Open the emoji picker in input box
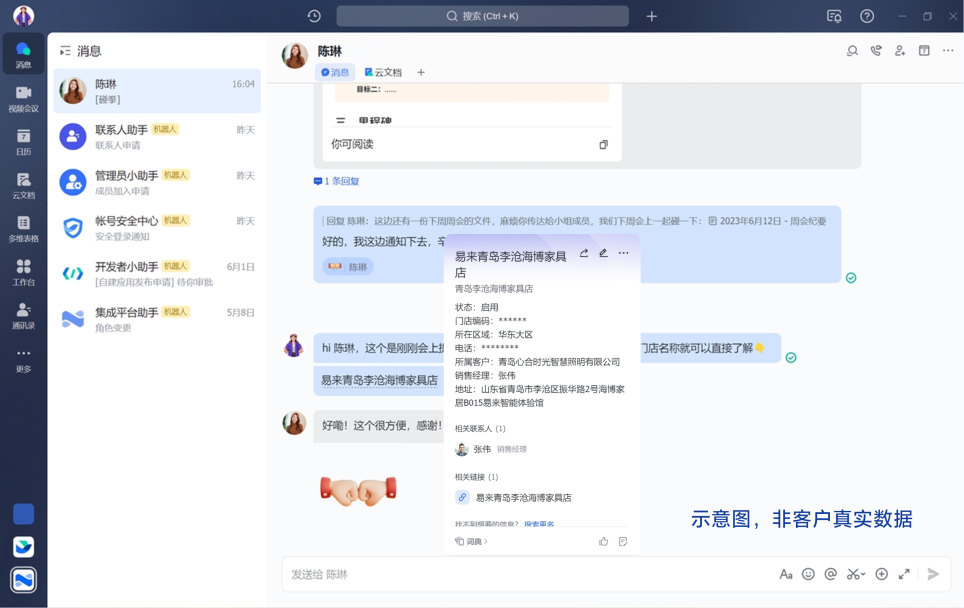This screenshot has width=964, height=608. coord(808,574)
